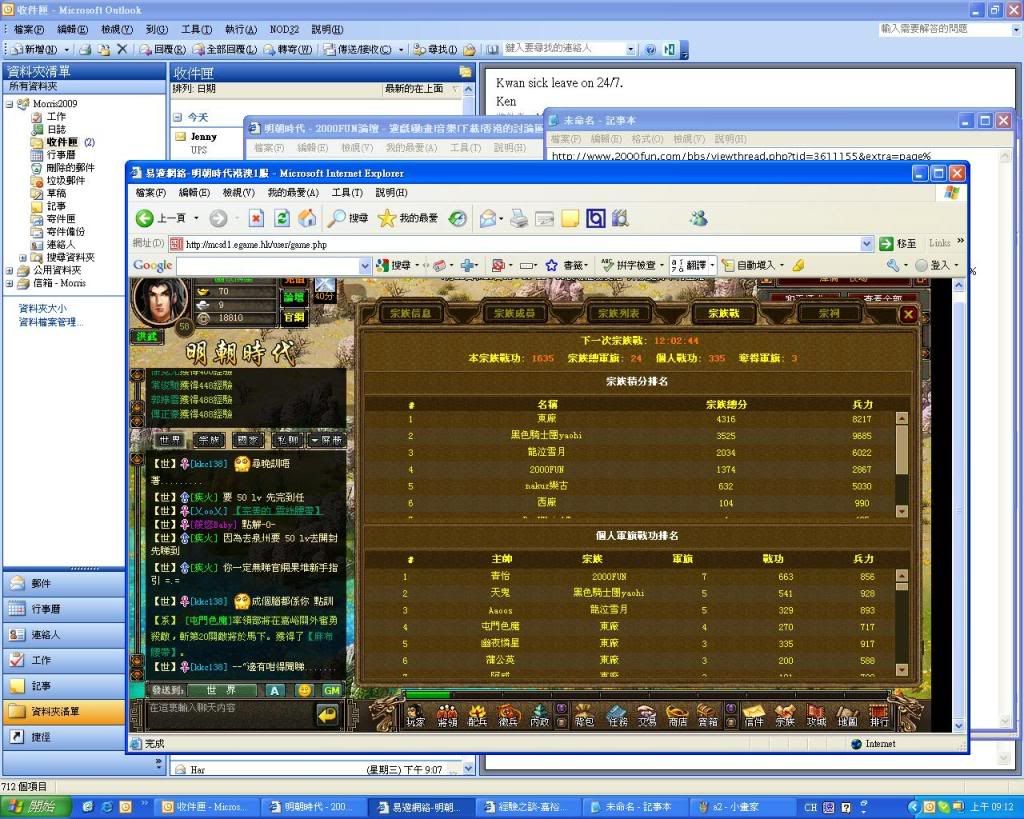This screenshot has width=1024, height=819.
Task: Click IE Back (上一頁) button
Action: (161, 218)
